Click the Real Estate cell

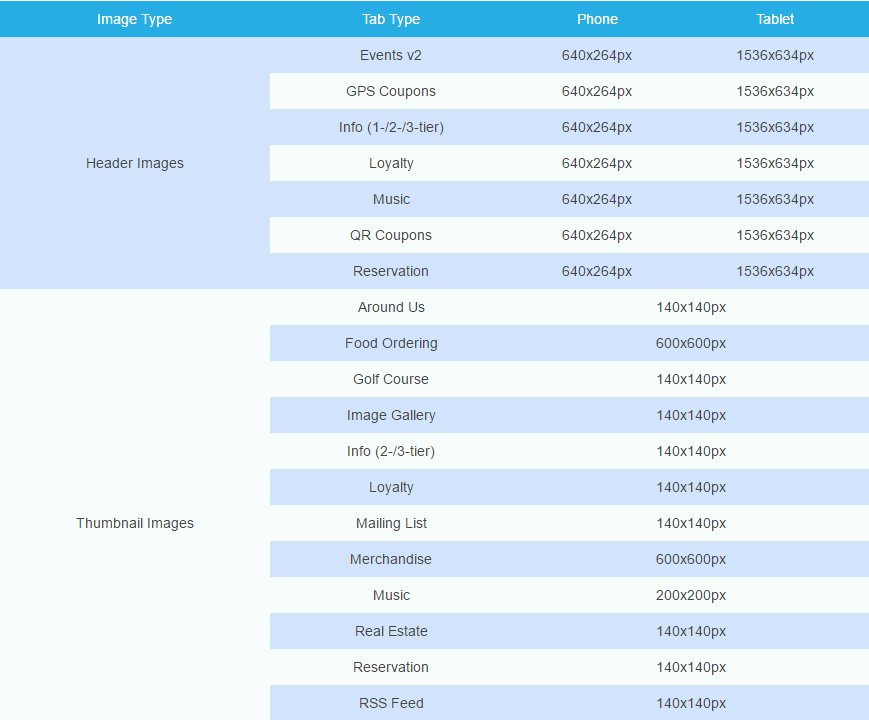click(x=391, y=631)
